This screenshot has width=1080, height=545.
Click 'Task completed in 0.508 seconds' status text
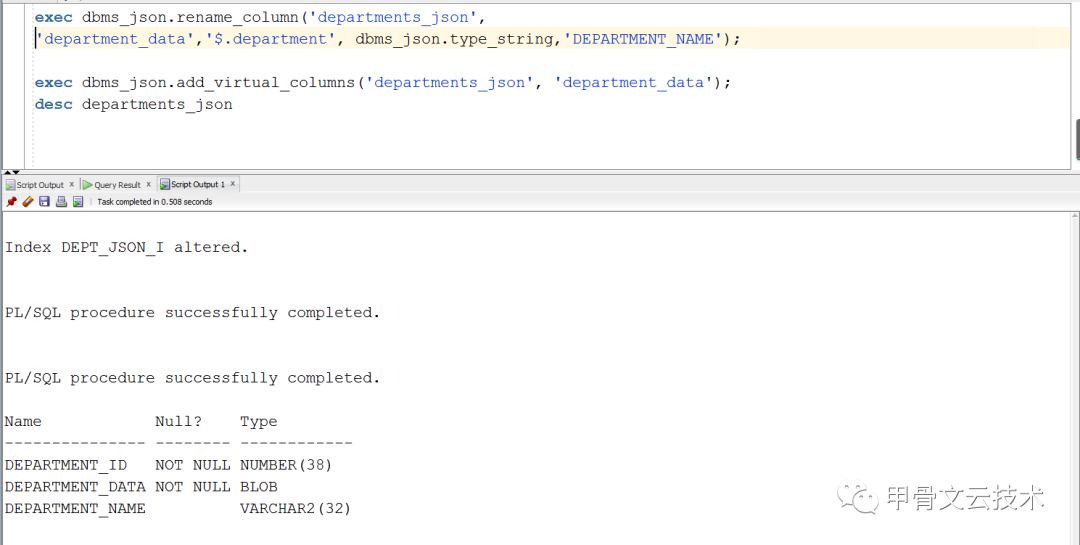coord(155,202)
